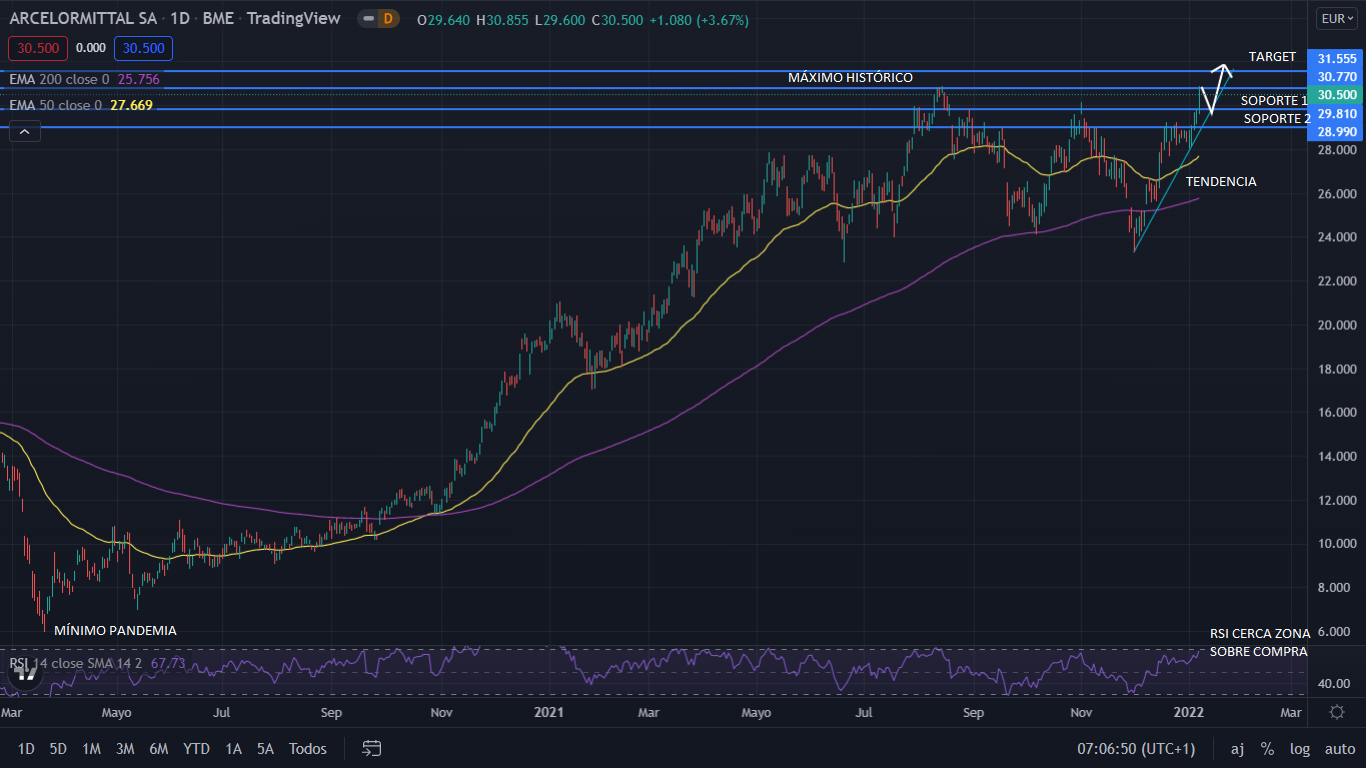Open chart settings gear icon
1366x768 pixels.
[1337, 712]
